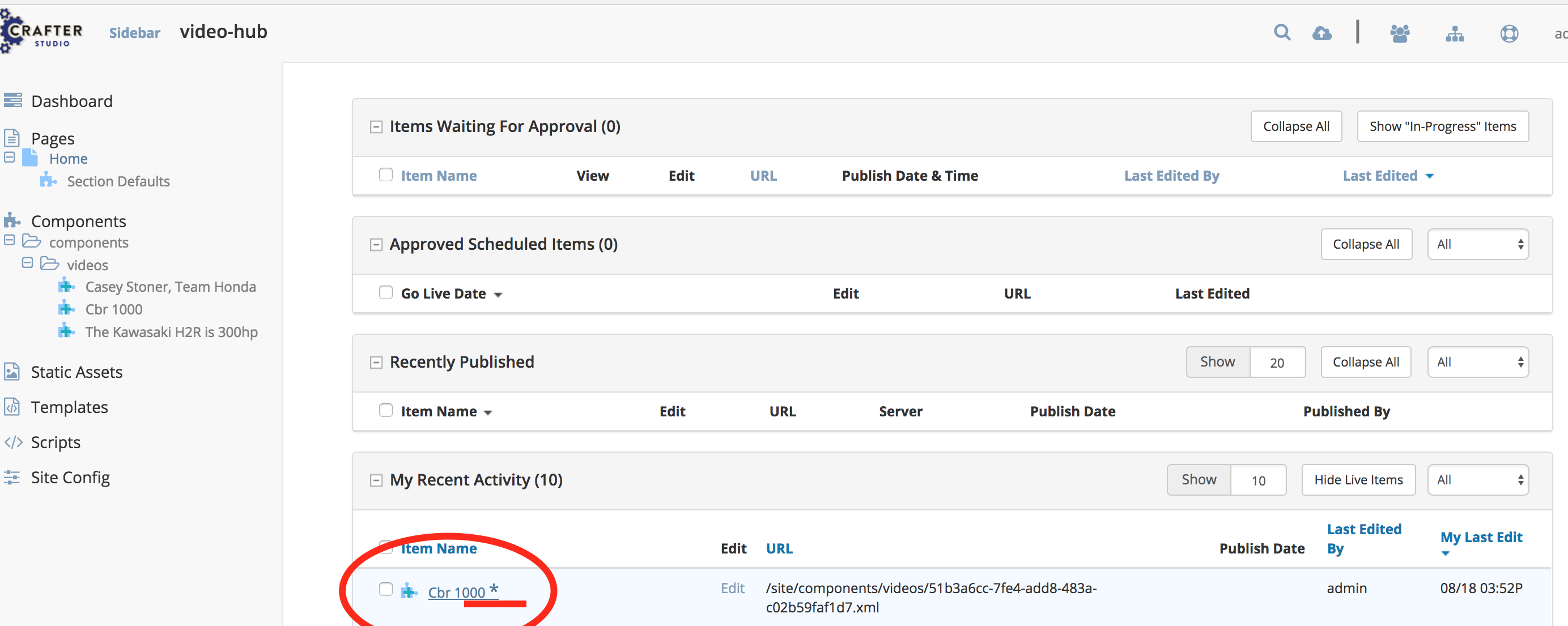This screenshot has height=626, width=1568.
Task: Select the Cbr 1000 row checkbox
Action: pyautogui.click(x=386, y=589)
